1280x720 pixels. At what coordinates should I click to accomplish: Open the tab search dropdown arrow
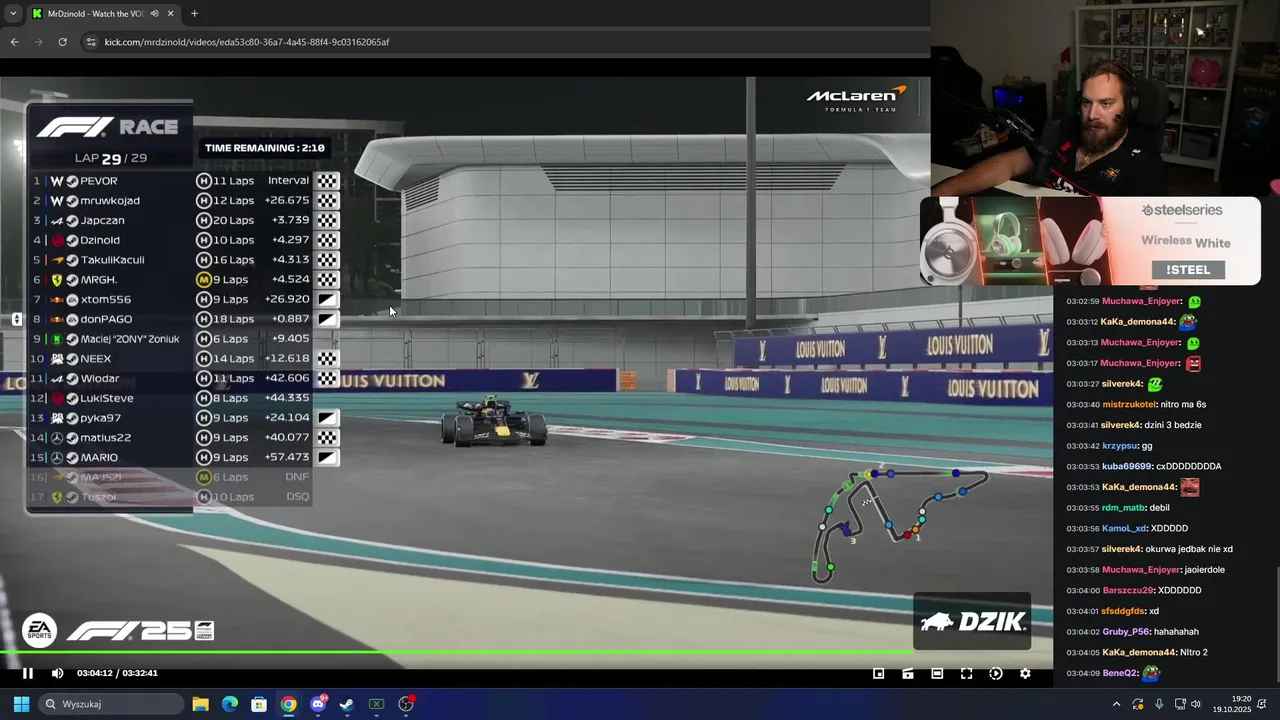click(13, 14)
